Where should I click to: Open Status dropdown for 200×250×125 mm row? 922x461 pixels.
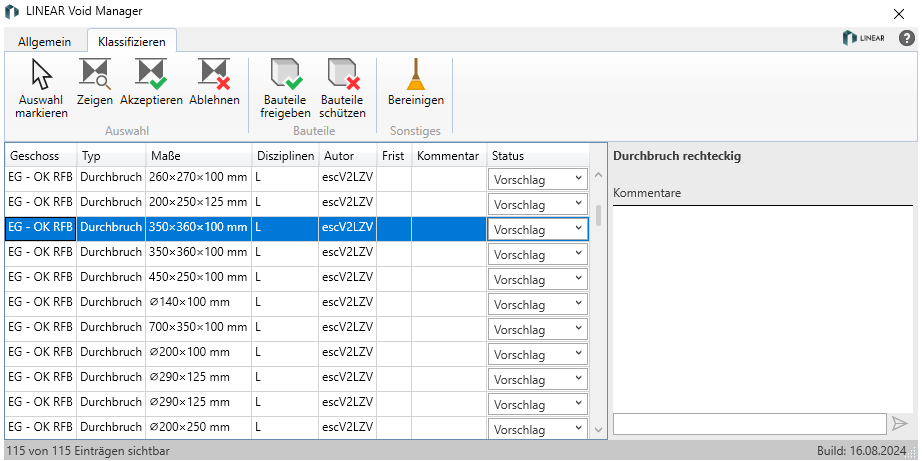pos(537,205)
